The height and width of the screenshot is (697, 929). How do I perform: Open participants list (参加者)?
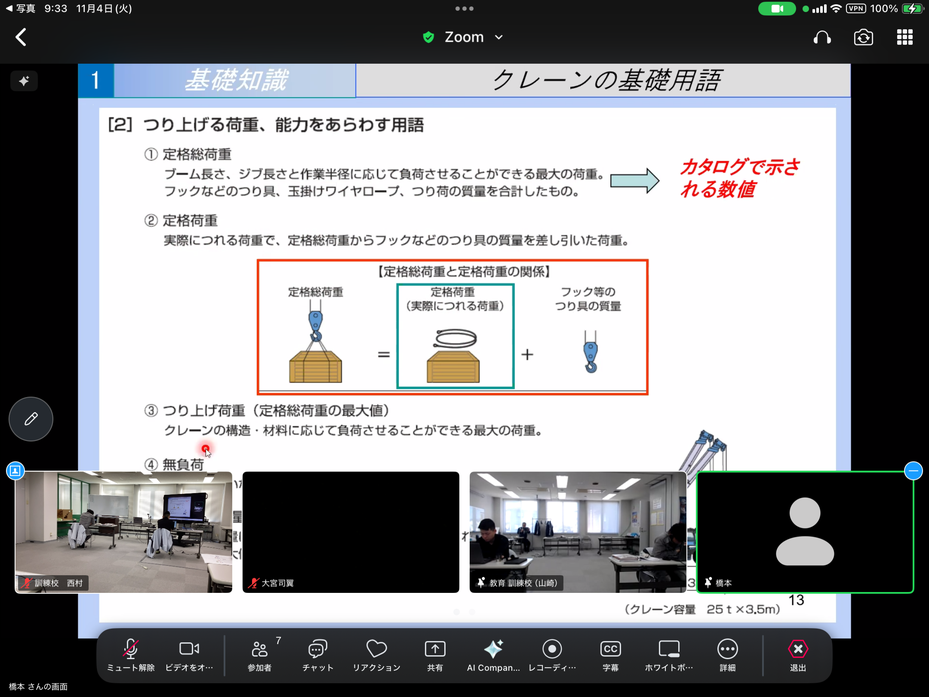click(260, 655)
